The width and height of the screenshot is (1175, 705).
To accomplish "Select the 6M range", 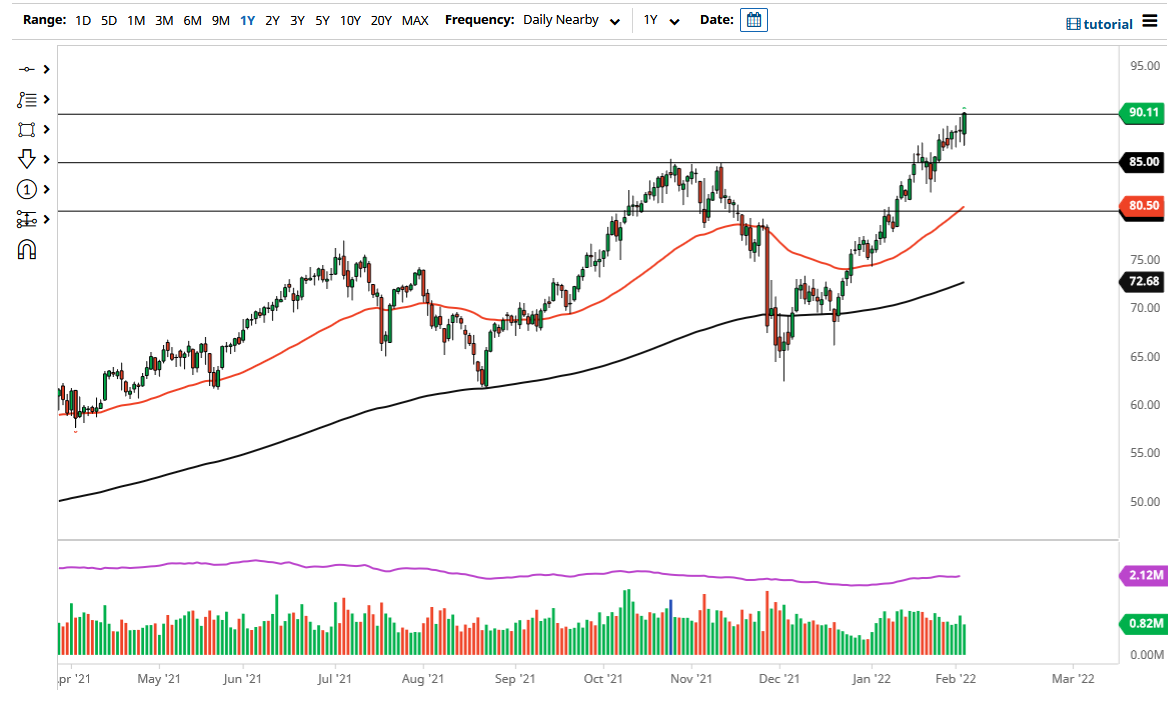I will [193, 21].
